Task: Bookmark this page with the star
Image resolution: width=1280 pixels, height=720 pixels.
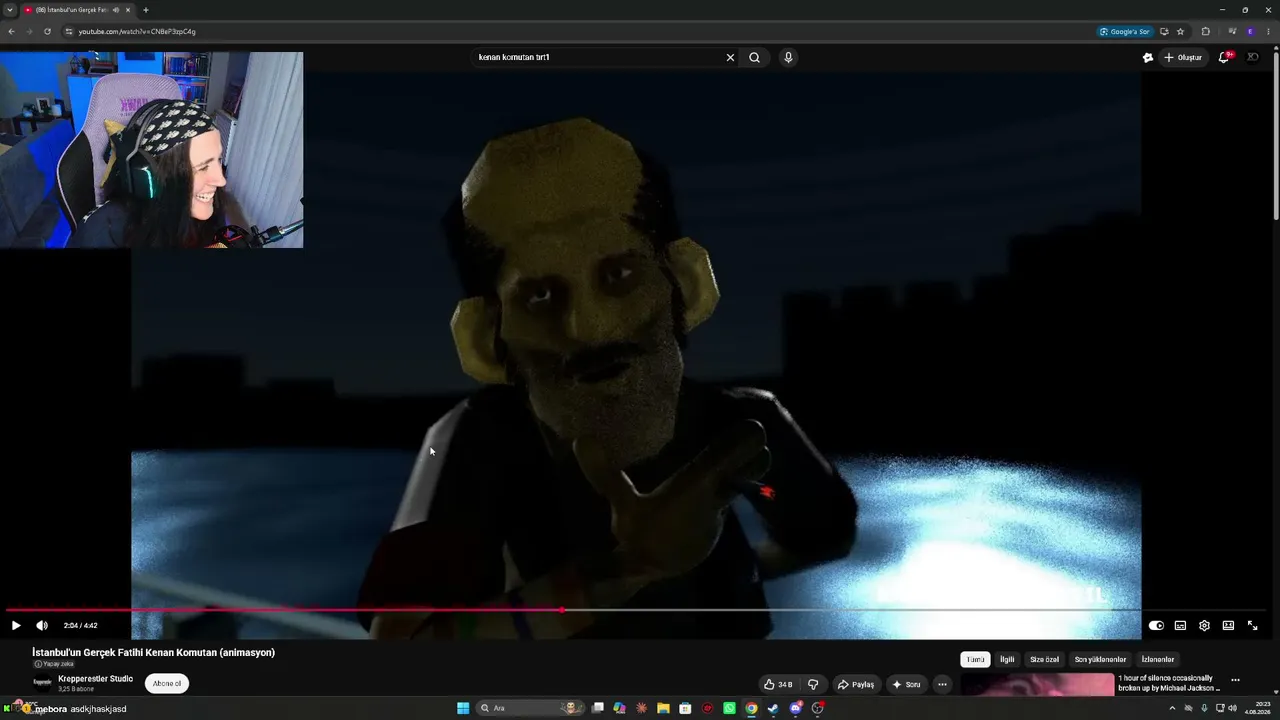Action: click(1180, 32)
